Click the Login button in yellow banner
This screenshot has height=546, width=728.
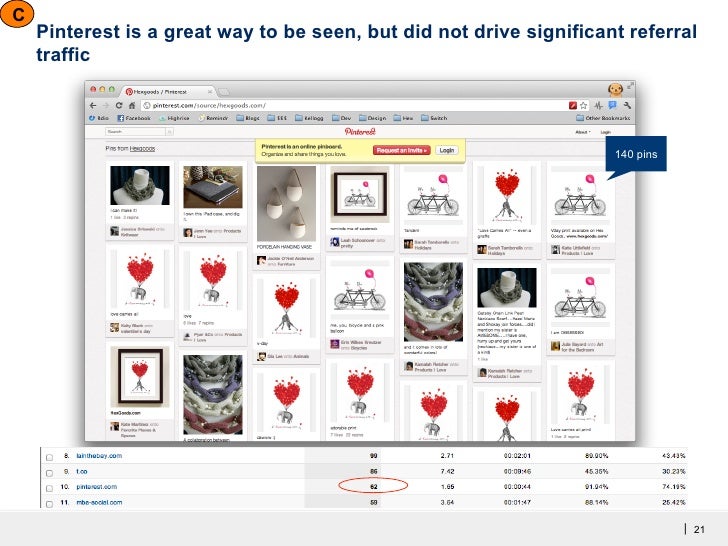pos(447,150)
